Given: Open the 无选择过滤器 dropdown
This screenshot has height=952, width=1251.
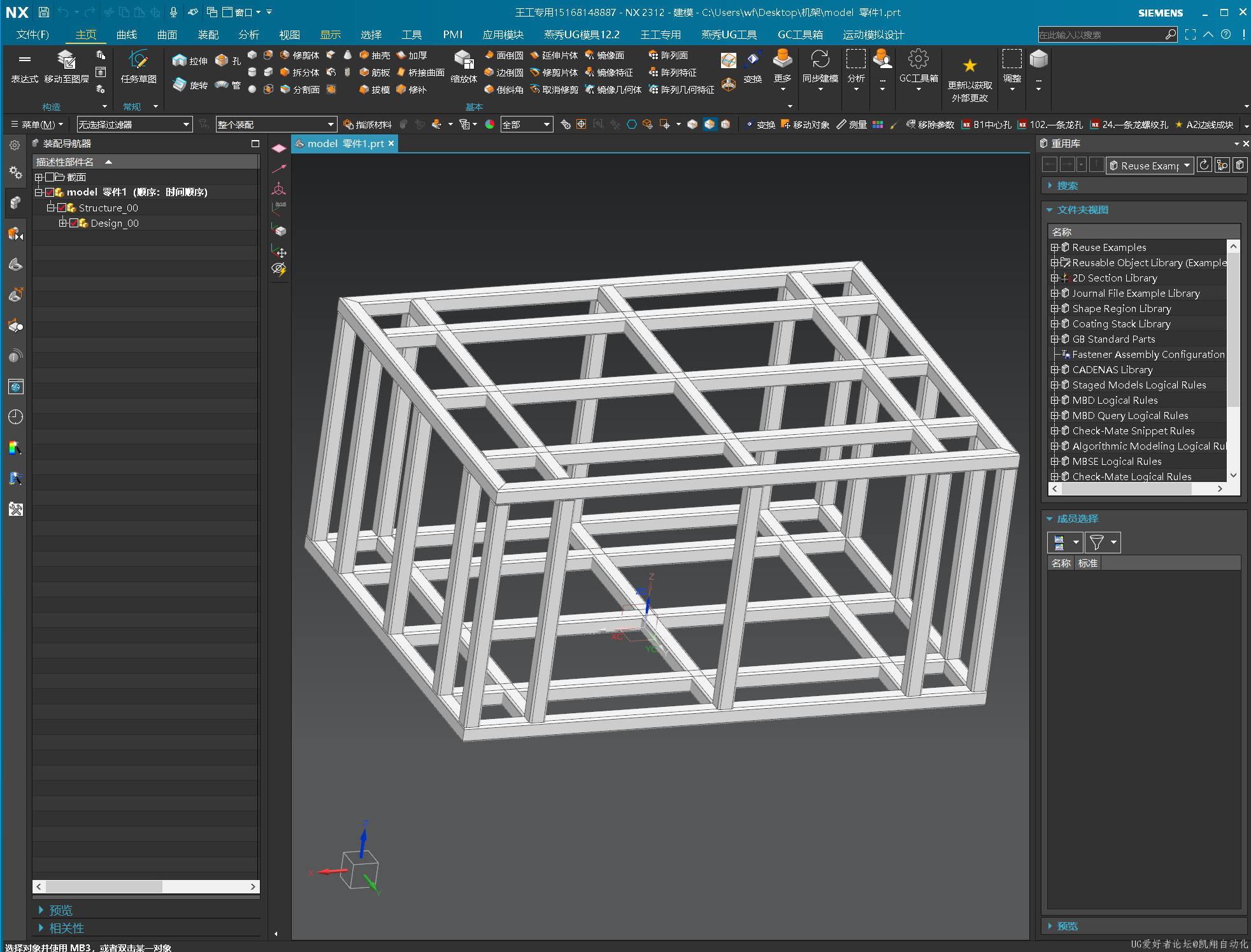Looking at the screenshot, I should pos(134,124).
